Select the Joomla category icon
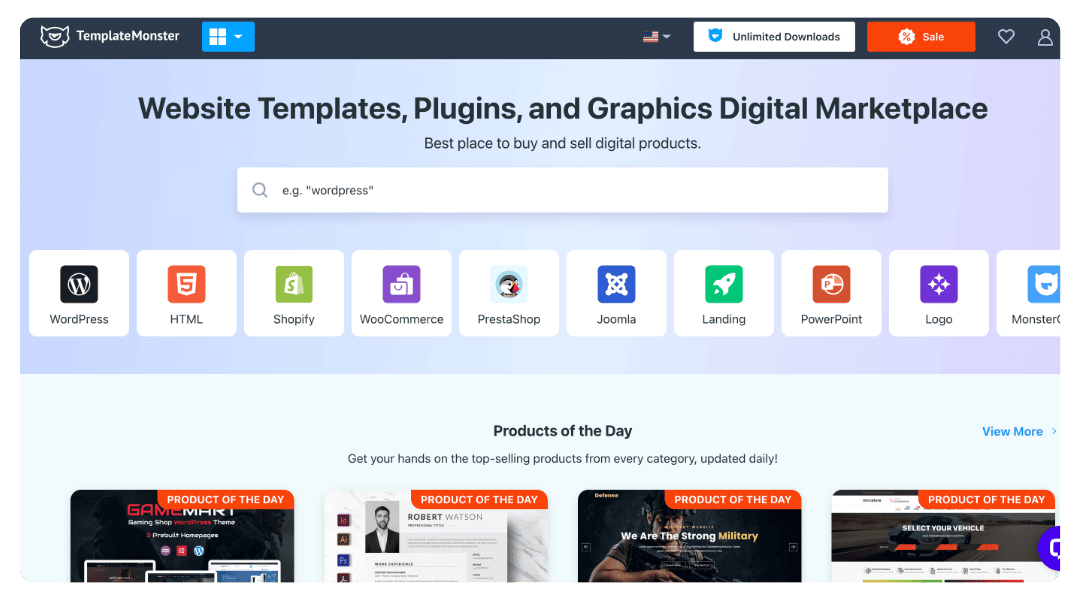The width and height of the screenshot is (1080, 600). (616, 284)
